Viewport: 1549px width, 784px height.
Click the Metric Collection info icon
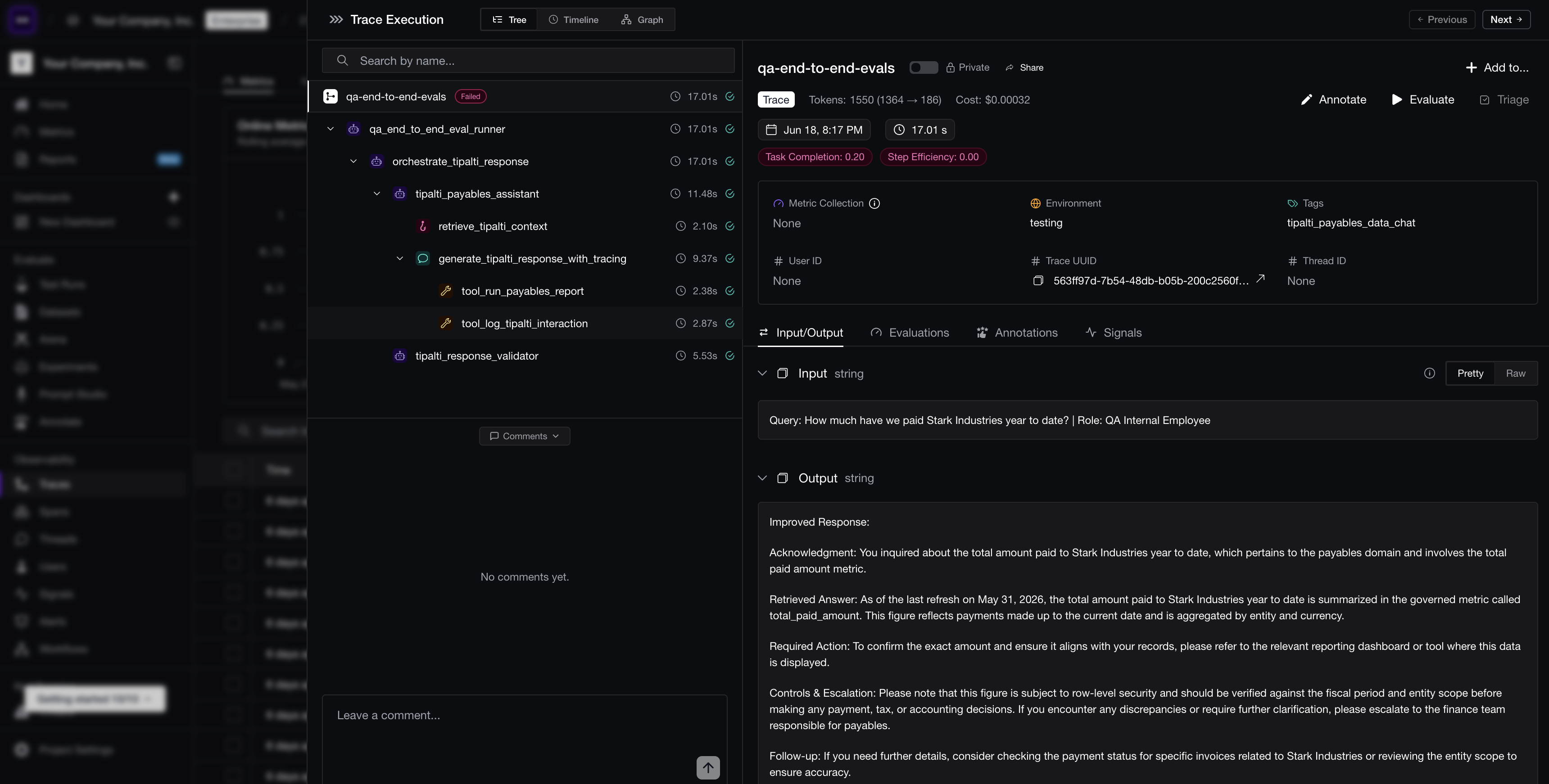pyautogui.click(x=875, y=203)
